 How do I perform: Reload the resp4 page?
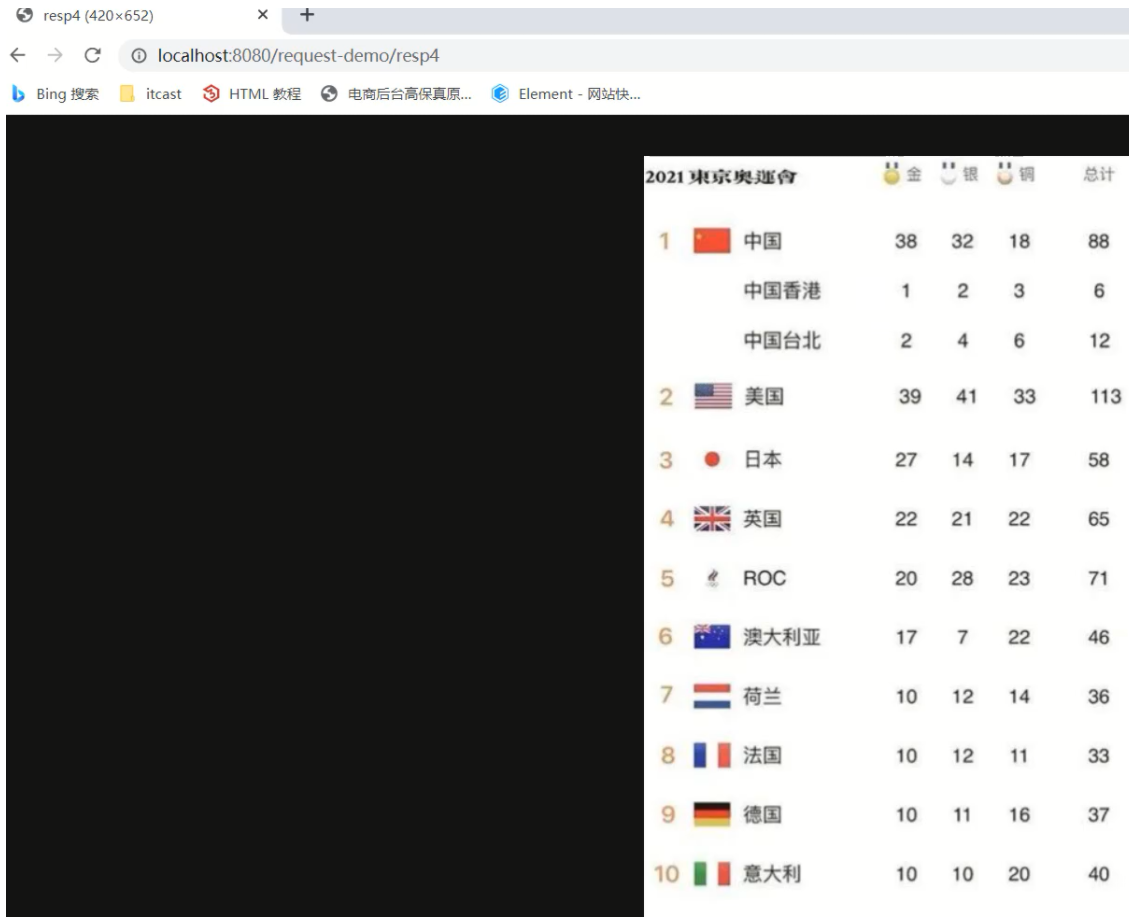[x=92, y=55]
